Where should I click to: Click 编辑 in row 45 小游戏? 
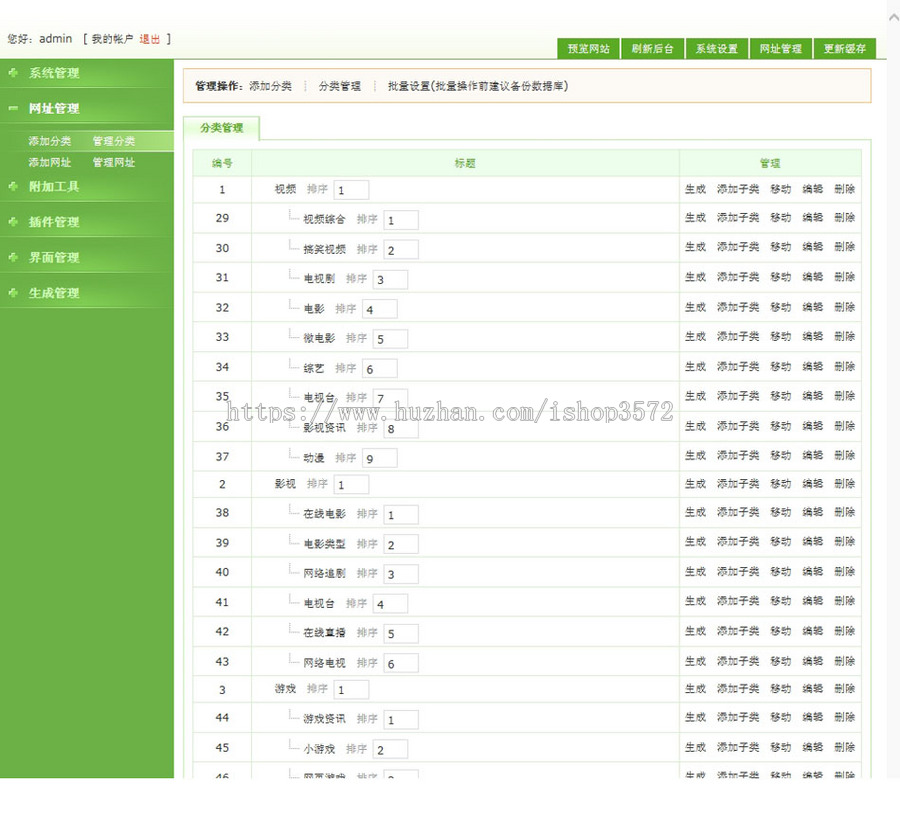pyautogui.click(x=812, y=747)
